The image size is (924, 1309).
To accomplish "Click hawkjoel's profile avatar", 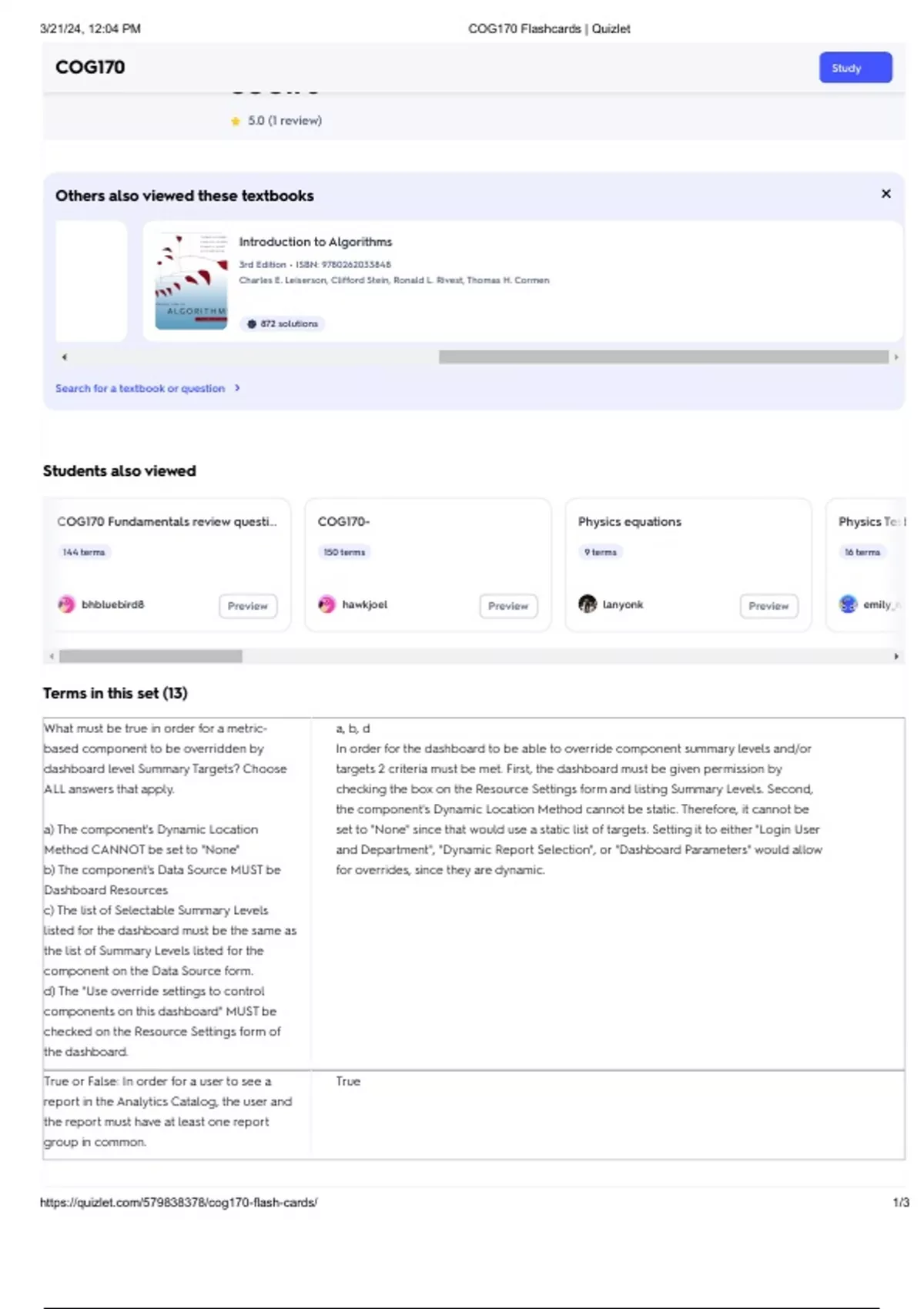I will (x=327, y=604).
